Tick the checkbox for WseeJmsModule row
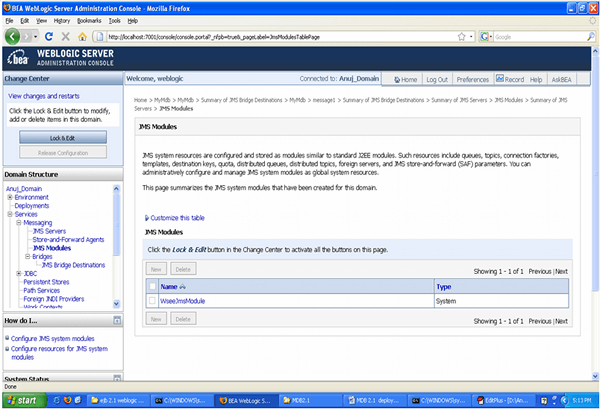 point(153,300)
